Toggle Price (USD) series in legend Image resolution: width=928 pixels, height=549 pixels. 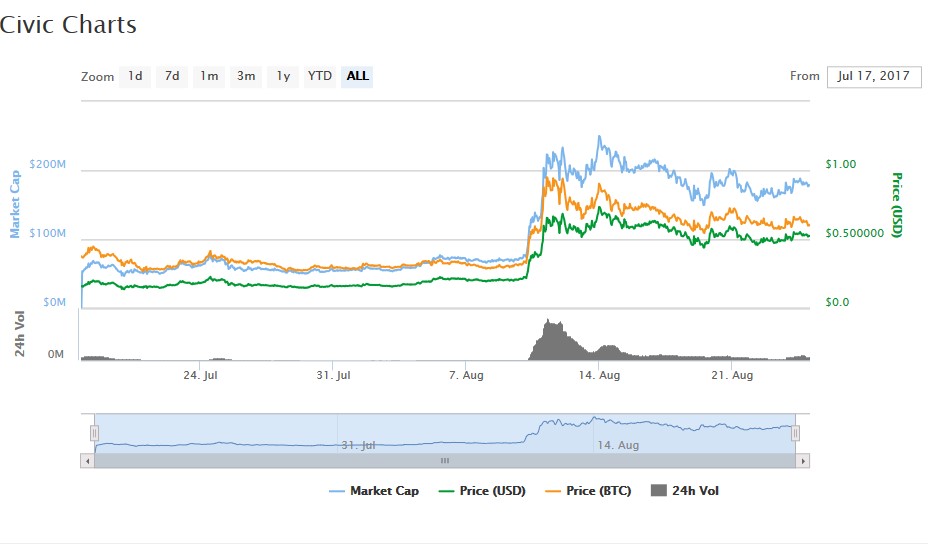[482, 490]
